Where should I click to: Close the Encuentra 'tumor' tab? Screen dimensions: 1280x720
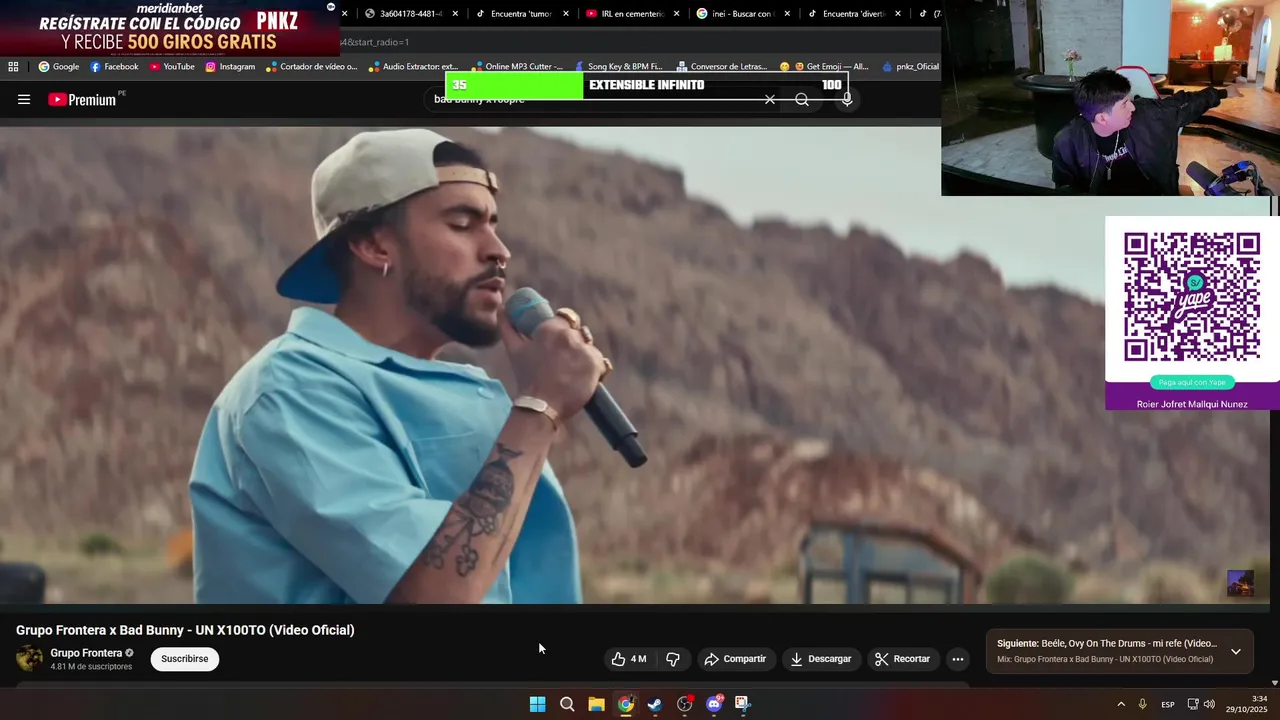point(566,14)
